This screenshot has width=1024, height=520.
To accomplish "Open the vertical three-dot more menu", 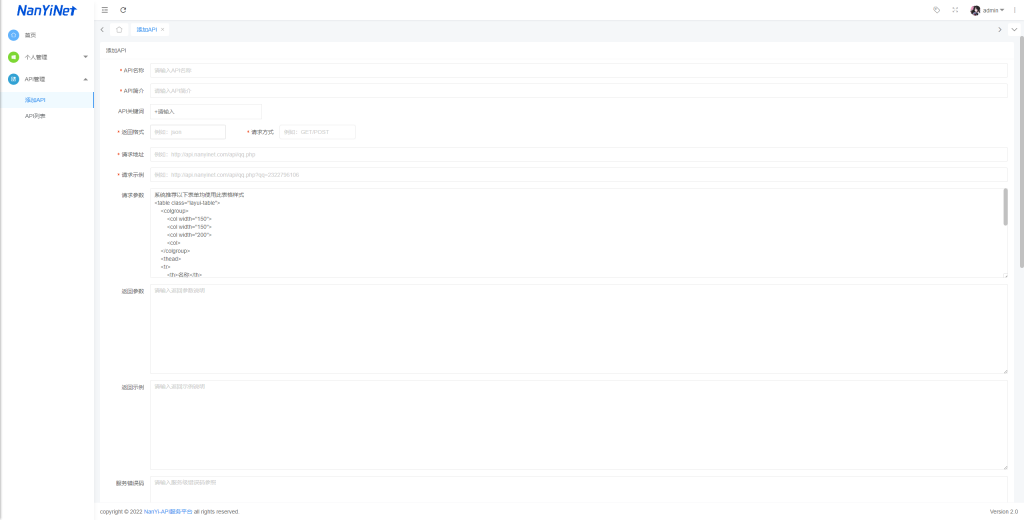I will pyautogui.click(x=1014, y=10).
